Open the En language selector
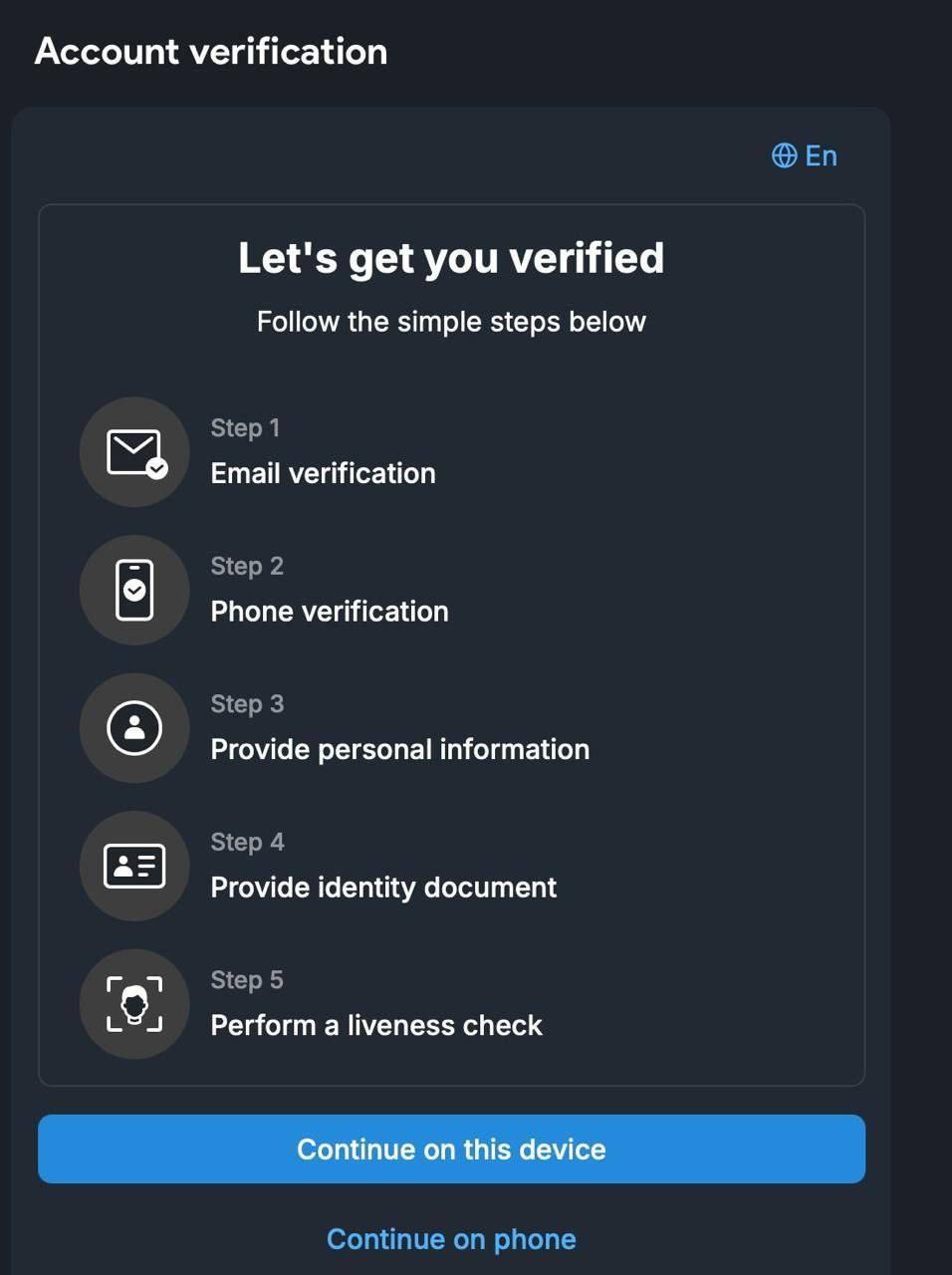 tap(821, 155)
